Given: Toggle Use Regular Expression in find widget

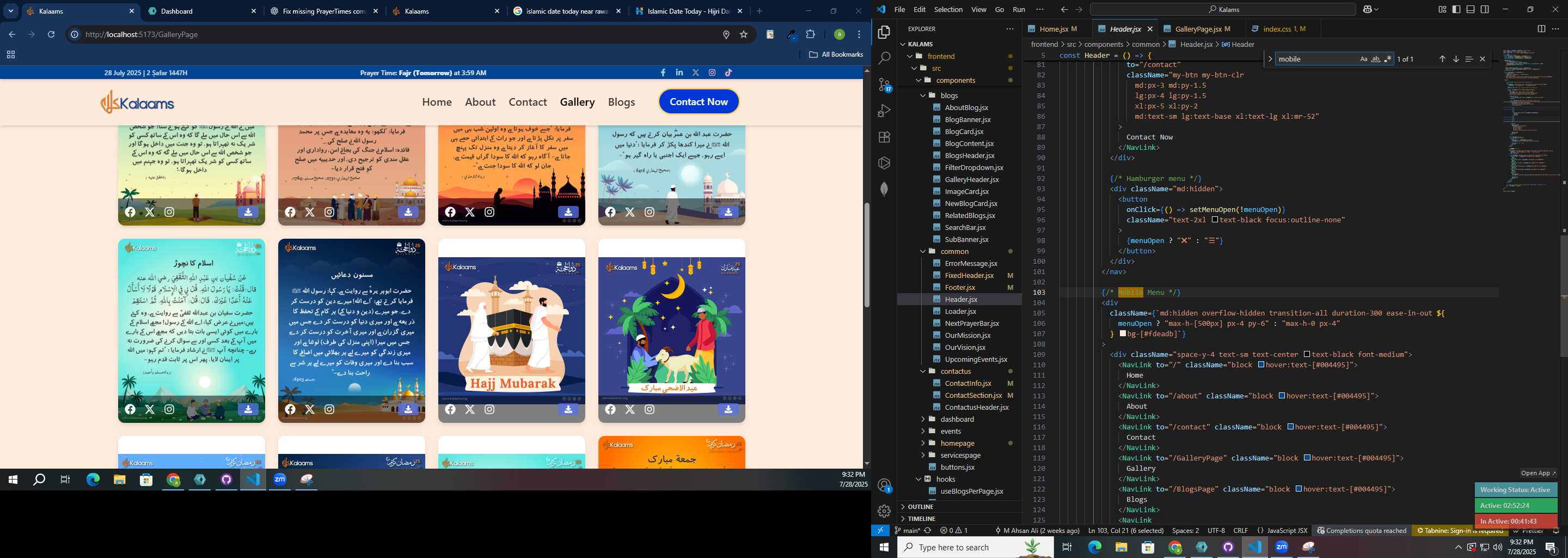Looking at the screenshot, I should pyautogui.click(x=1388, y=59).
